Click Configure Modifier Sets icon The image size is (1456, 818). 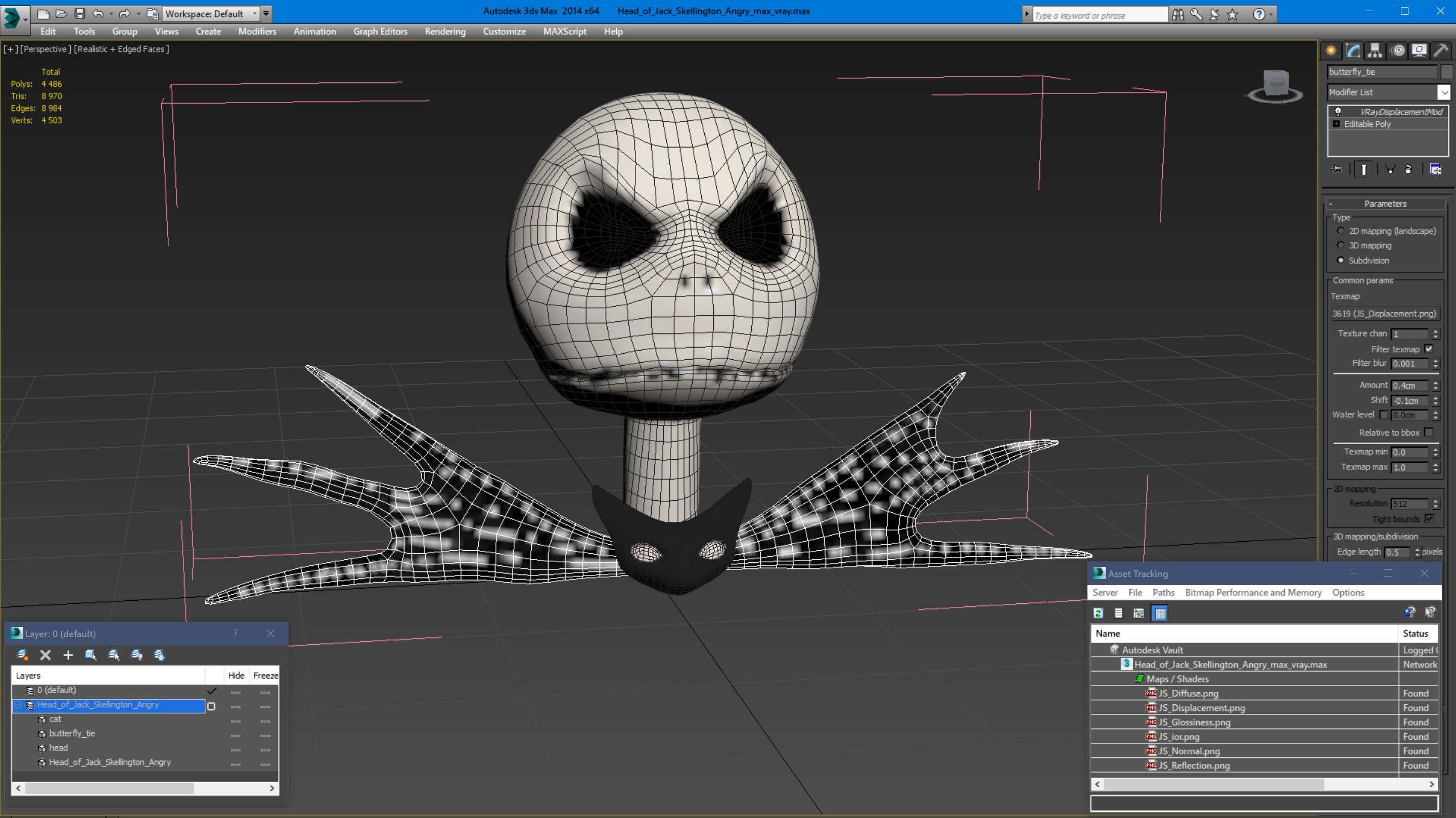pyautogui.click(x=1435, y=169)
